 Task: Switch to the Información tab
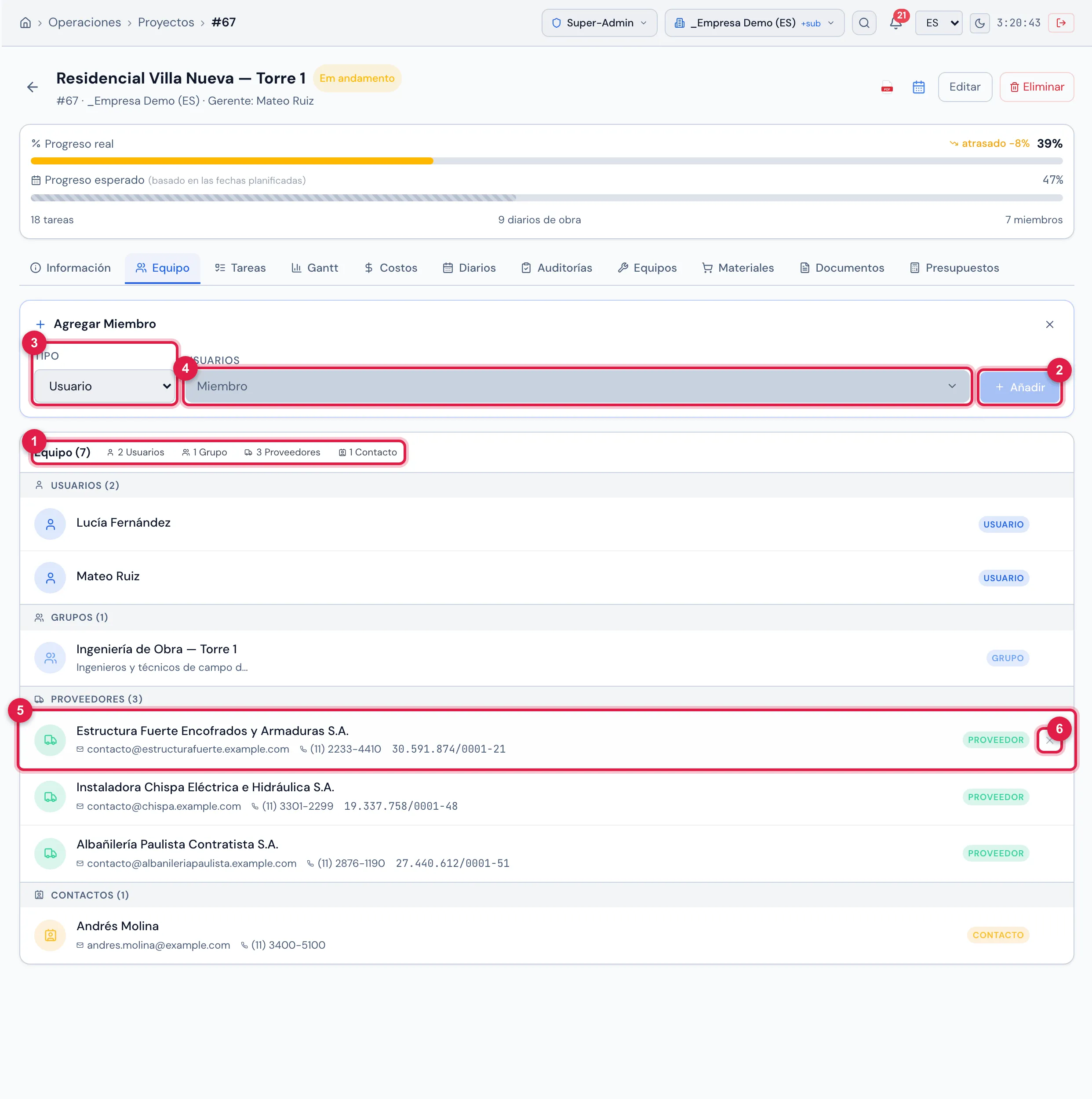point(71,268)
